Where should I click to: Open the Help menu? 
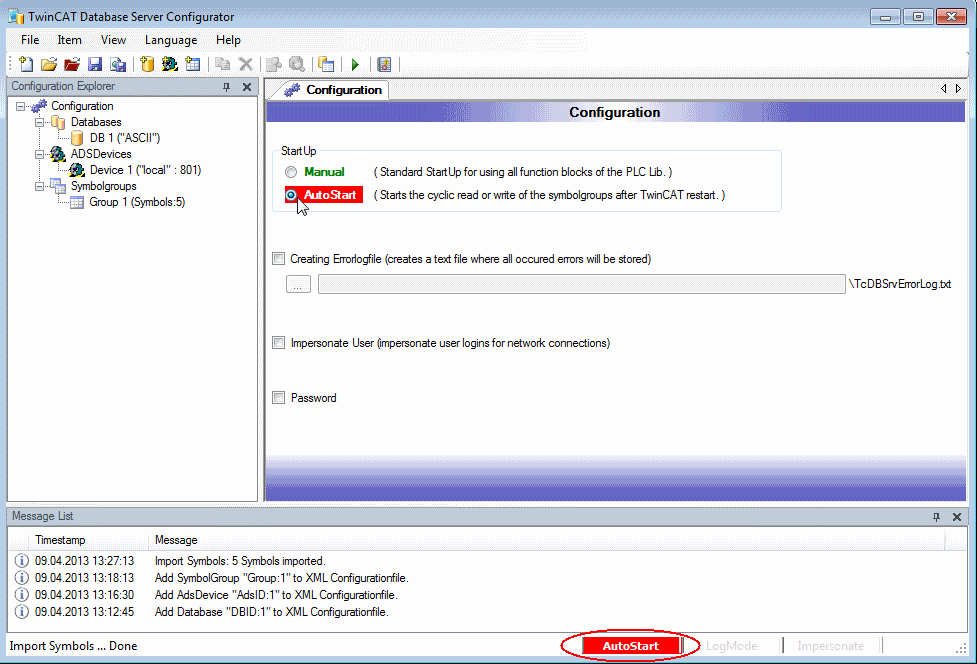(228, 40)
